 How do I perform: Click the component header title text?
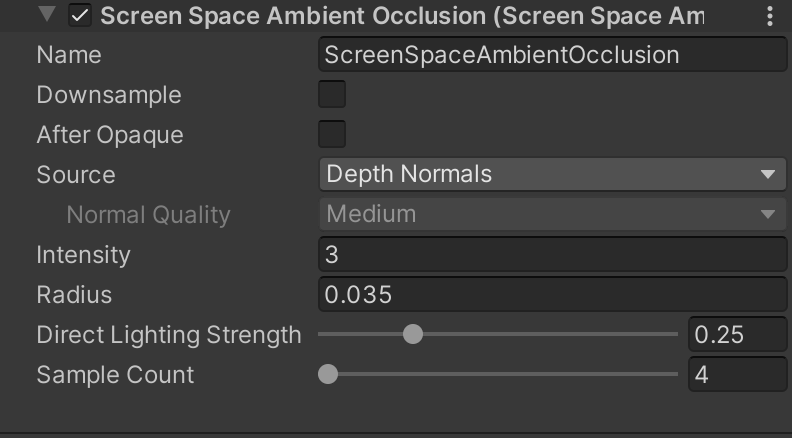(x=400, y=16)
